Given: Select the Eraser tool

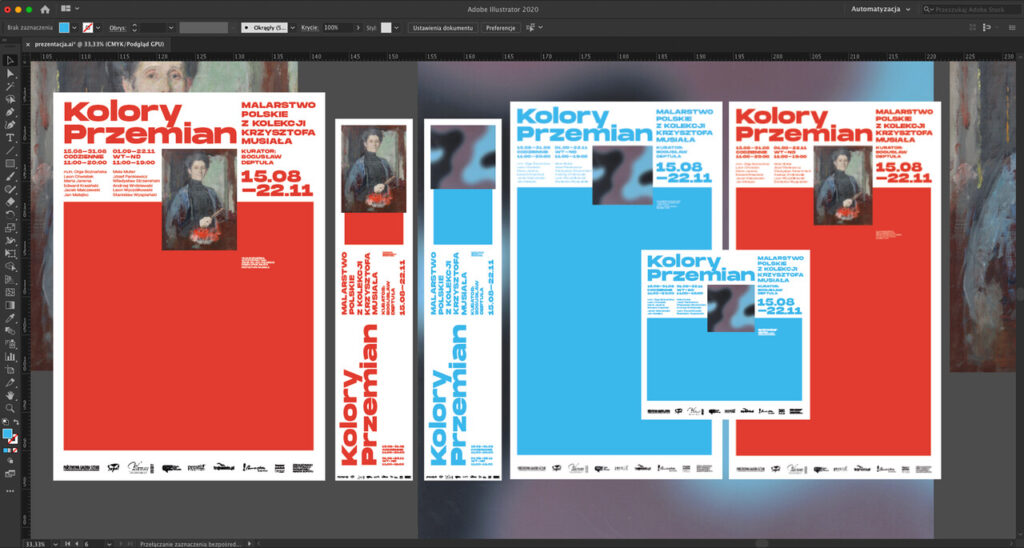Looking at the screenshot, I should (11, 202).
